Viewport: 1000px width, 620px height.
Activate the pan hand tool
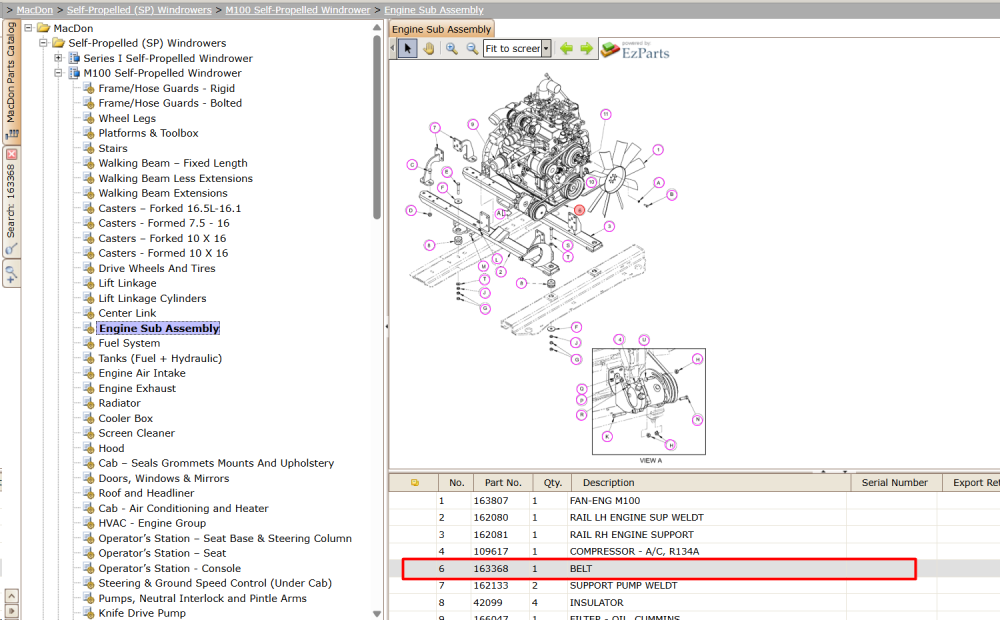429,48
